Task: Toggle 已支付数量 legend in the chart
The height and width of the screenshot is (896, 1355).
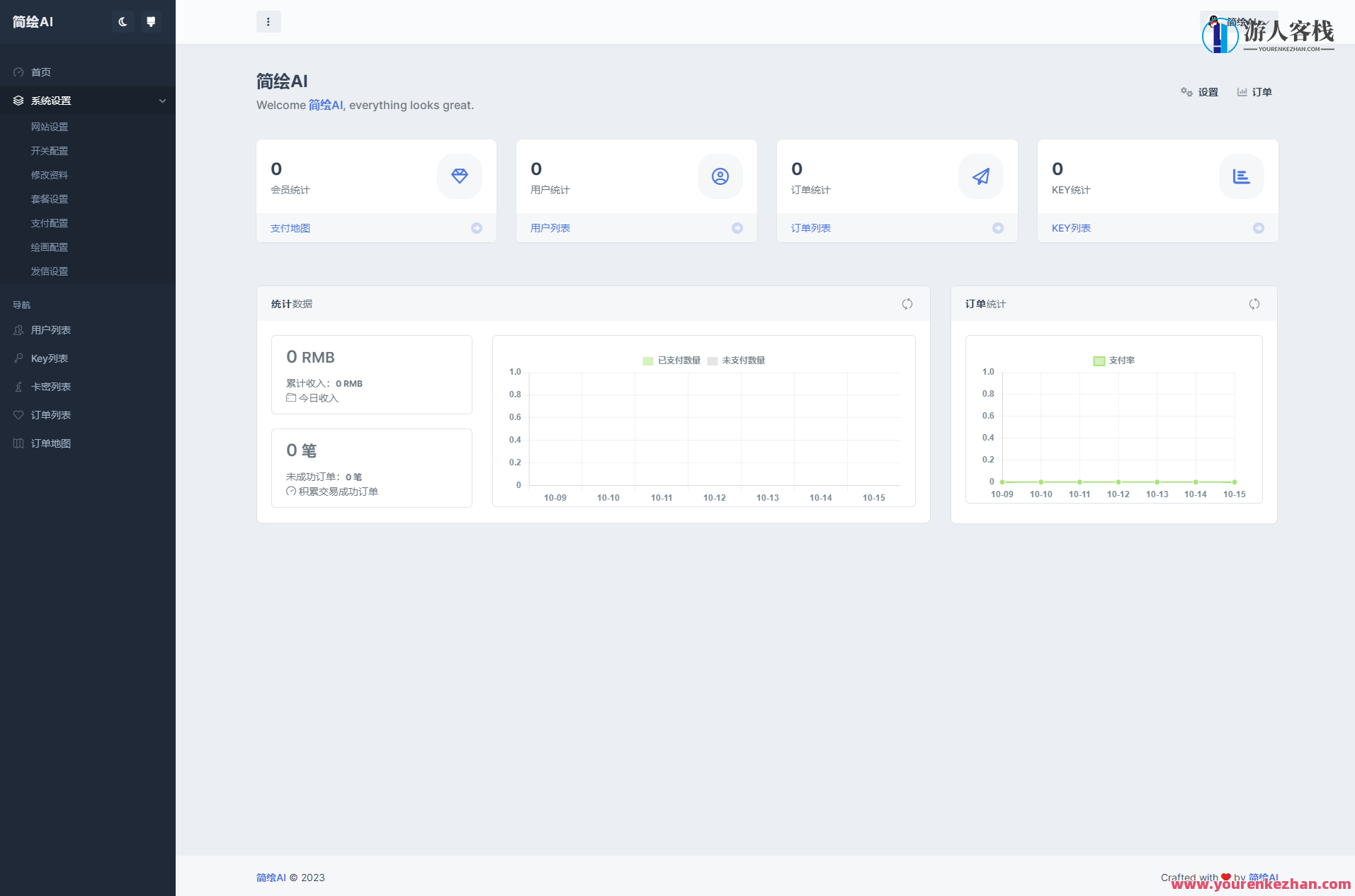Action: tap(671, 361)
